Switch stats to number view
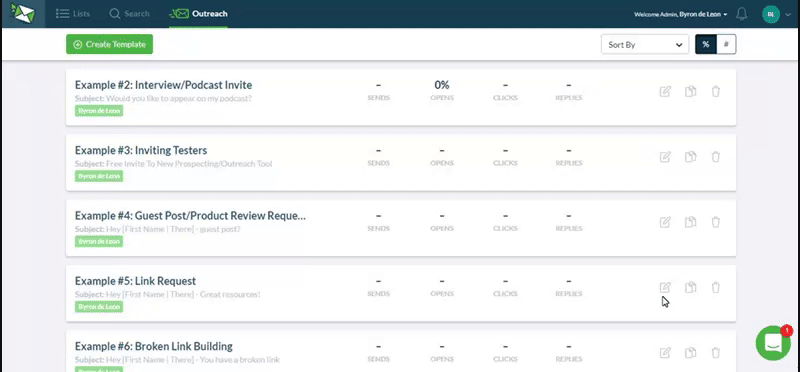The width and height of the screenshot is (800, 372). click(726, 44)
